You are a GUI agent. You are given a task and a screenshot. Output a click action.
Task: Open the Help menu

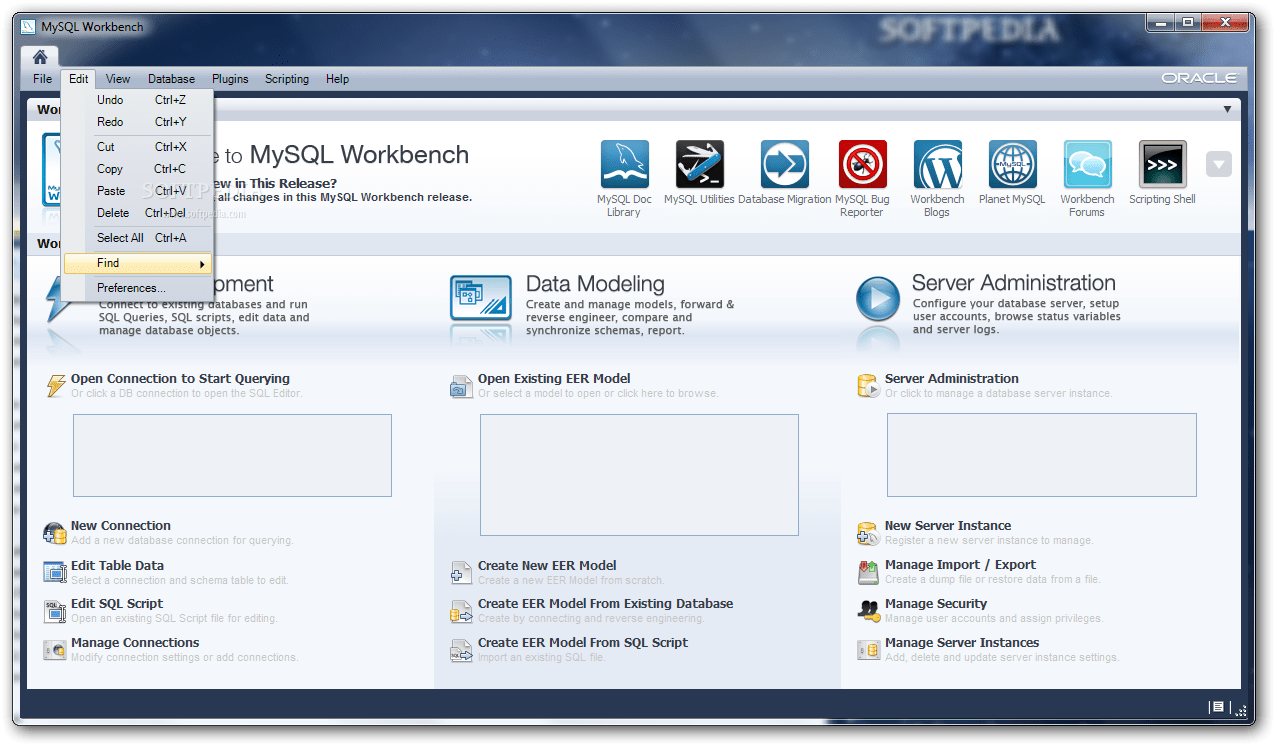pyautogui.click(x=337, y=79)
